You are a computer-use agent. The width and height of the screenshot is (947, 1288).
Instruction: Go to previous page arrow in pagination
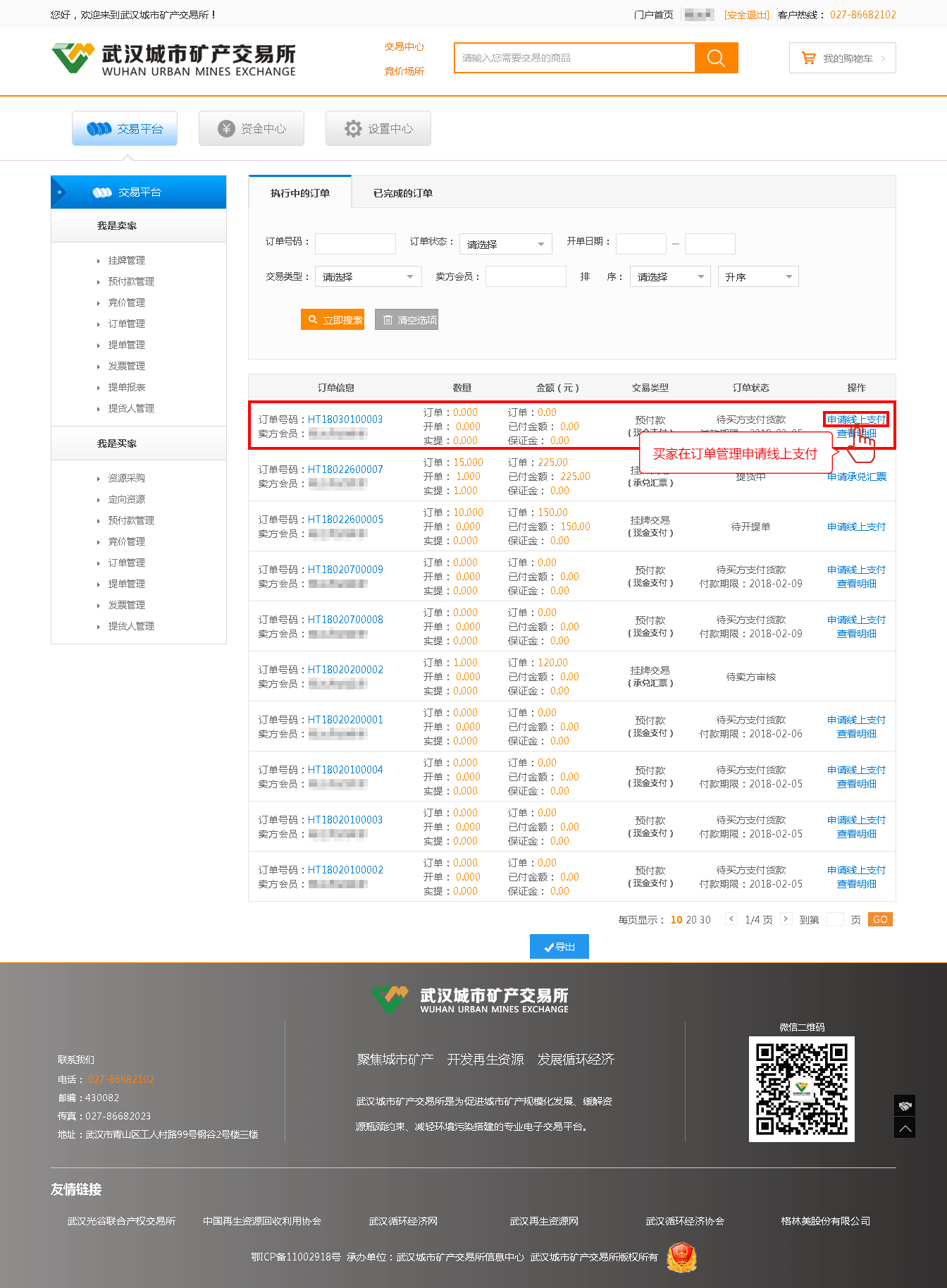click(731, 919)
